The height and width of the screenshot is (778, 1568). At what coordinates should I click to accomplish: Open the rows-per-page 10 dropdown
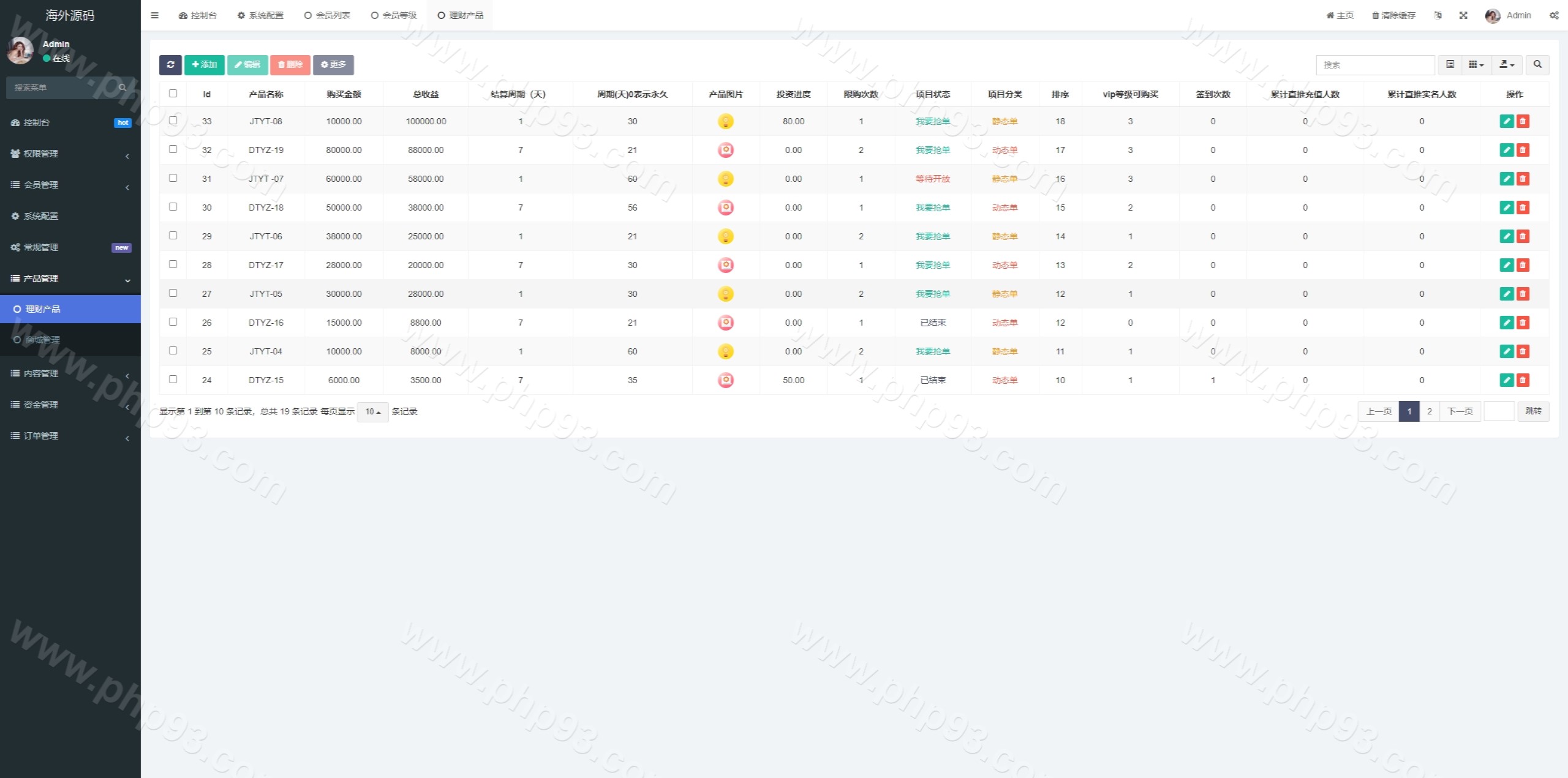(x=372, y=412)
